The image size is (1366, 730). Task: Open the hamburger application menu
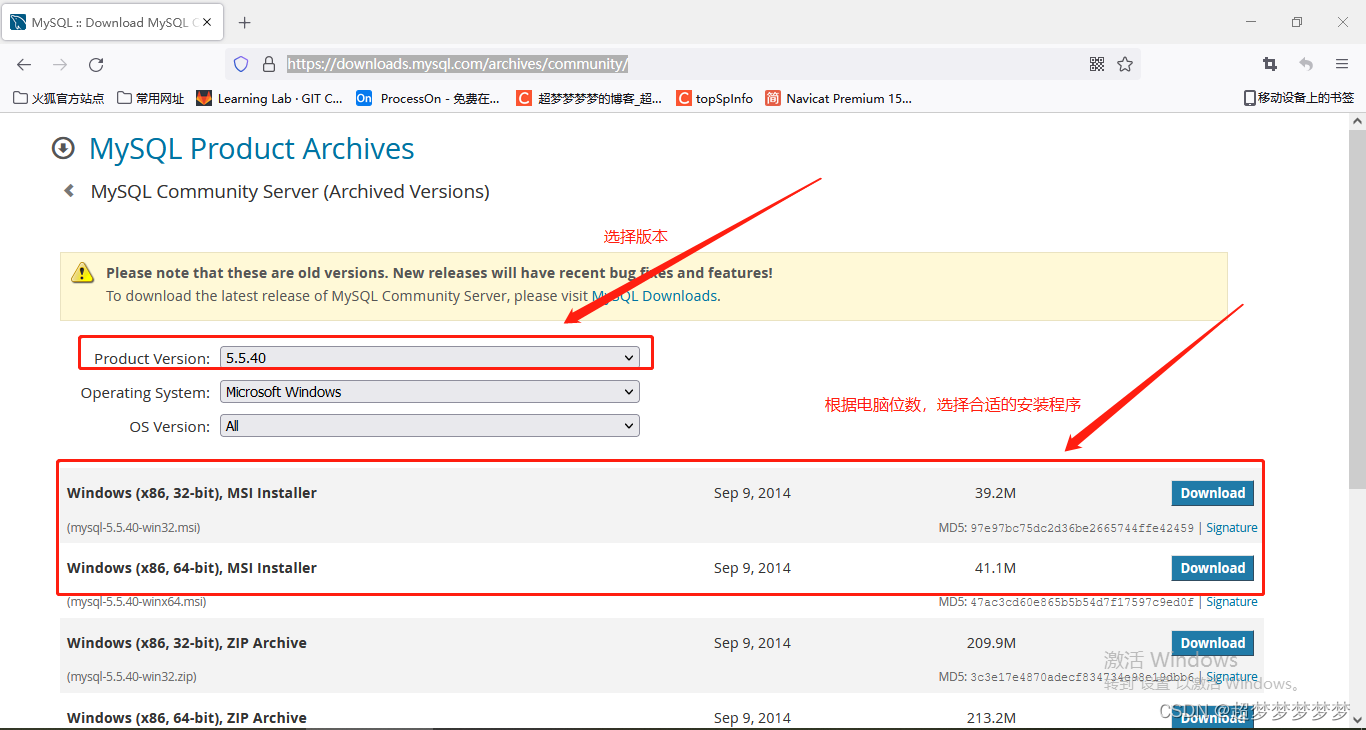click(1342, 64)
